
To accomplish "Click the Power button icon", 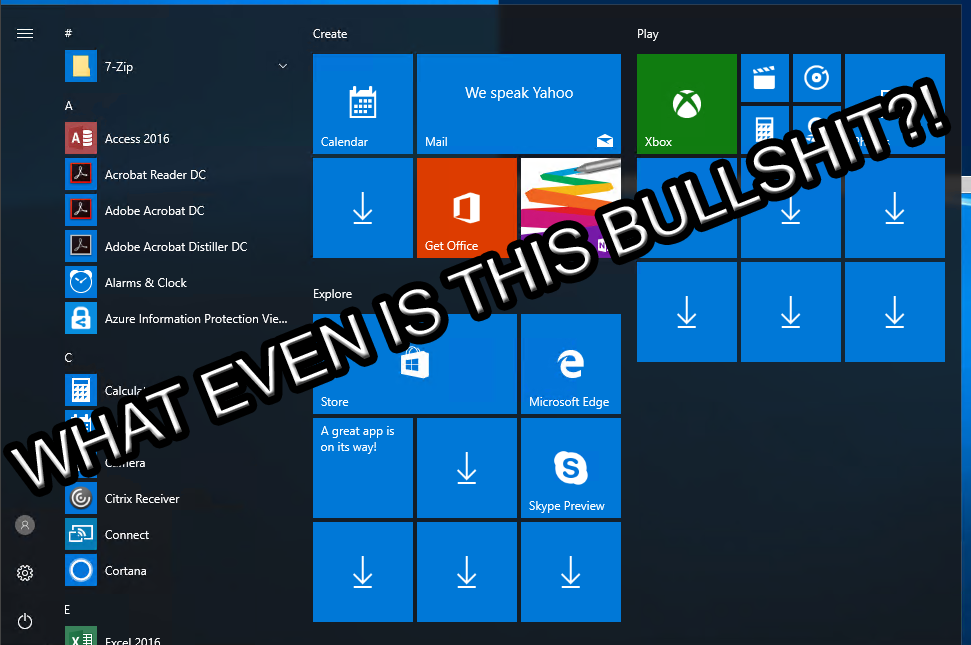I will point(25,621).
